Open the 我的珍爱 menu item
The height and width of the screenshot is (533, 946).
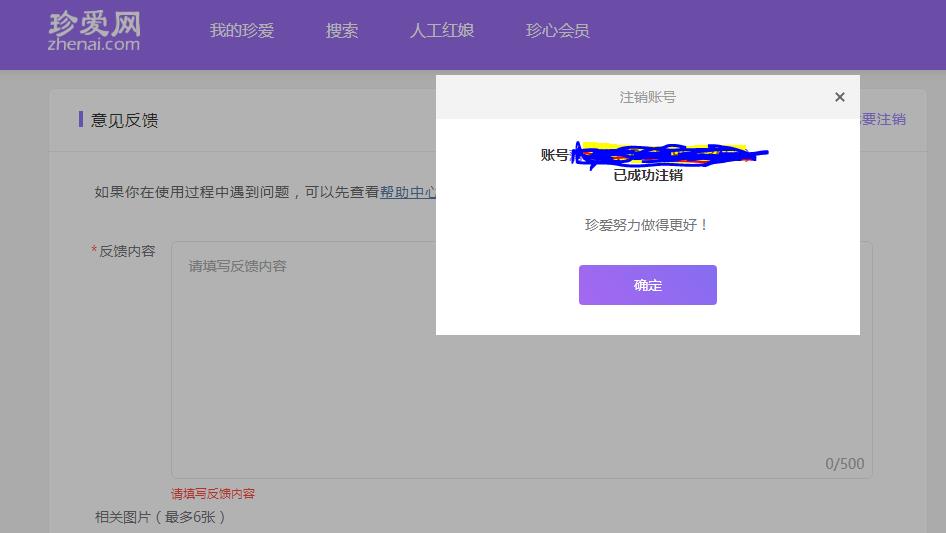pyautogui.click(x=242, y=30)
